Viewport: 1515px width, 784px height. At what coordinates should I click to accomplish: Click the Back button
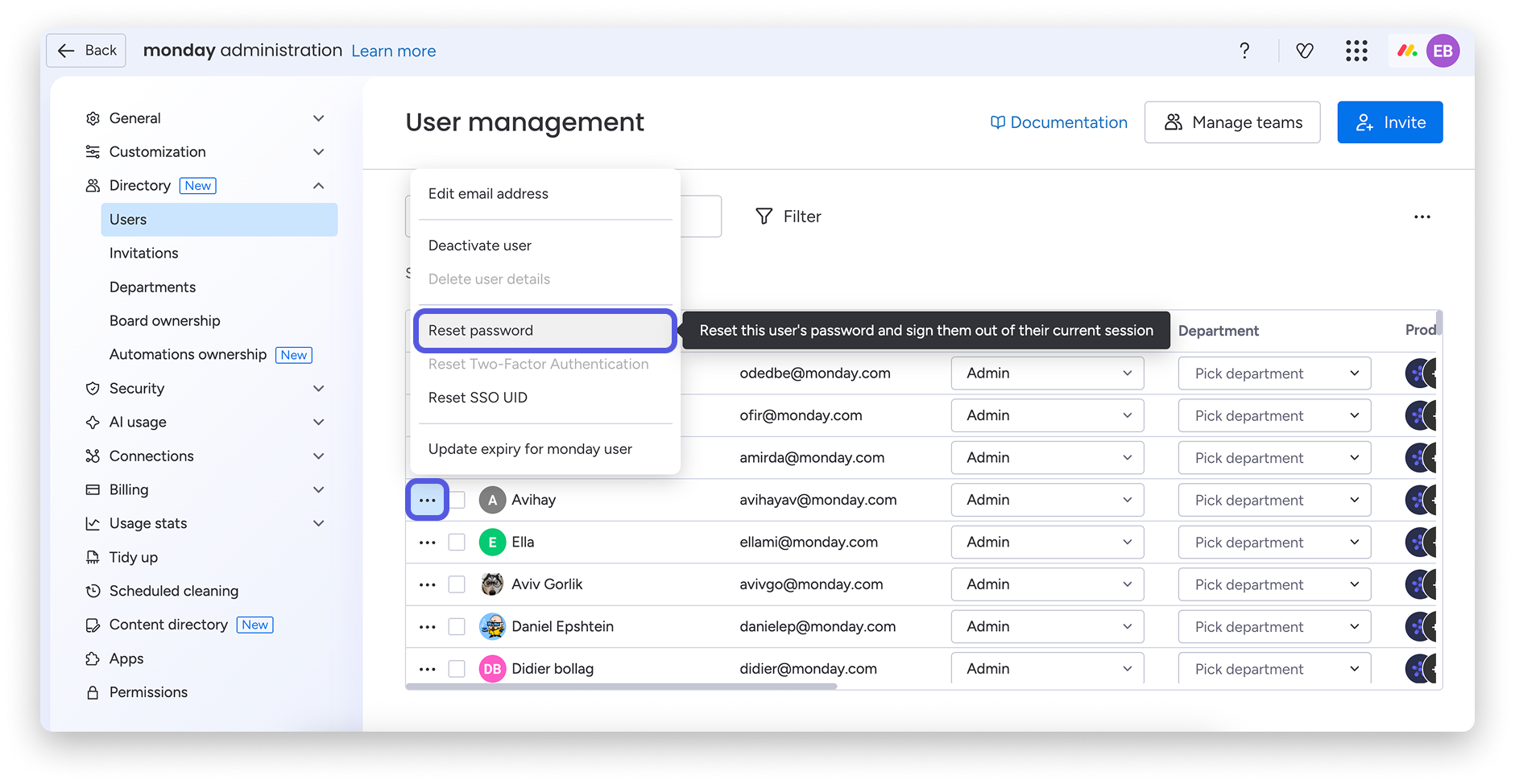tap(86, 51)
